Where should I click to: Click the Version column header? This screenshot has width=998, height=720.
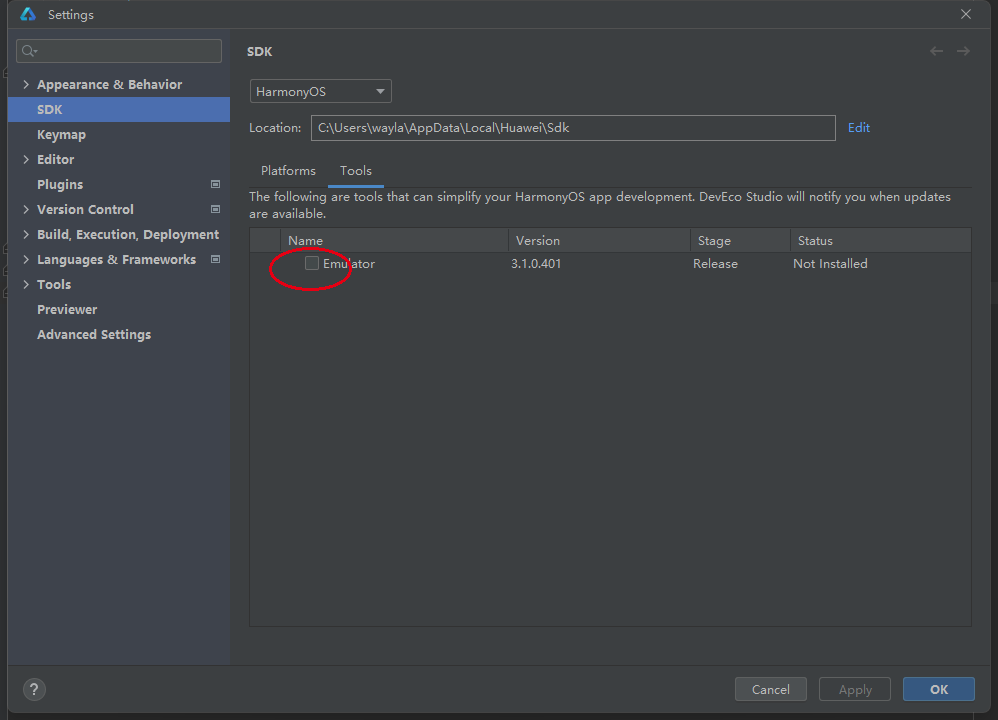(x=599, y=241)
